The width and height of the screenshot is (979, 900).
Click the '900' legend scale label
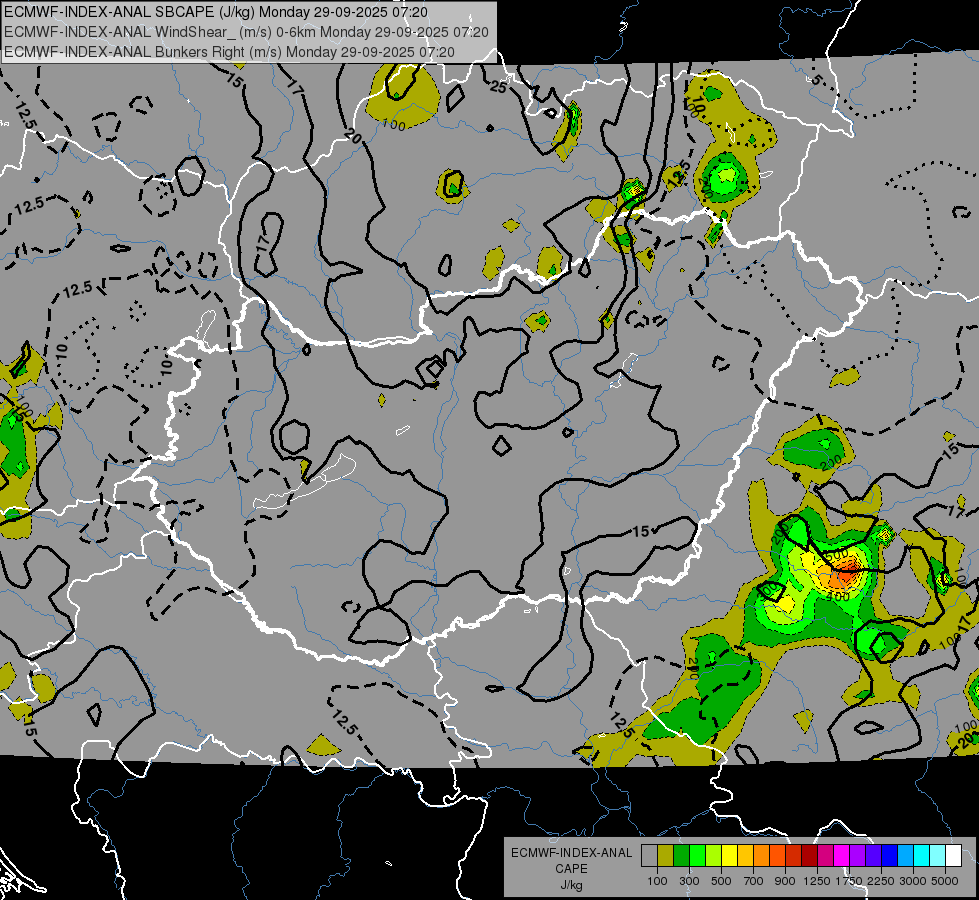pyautogui.click(x=785, y=881)
